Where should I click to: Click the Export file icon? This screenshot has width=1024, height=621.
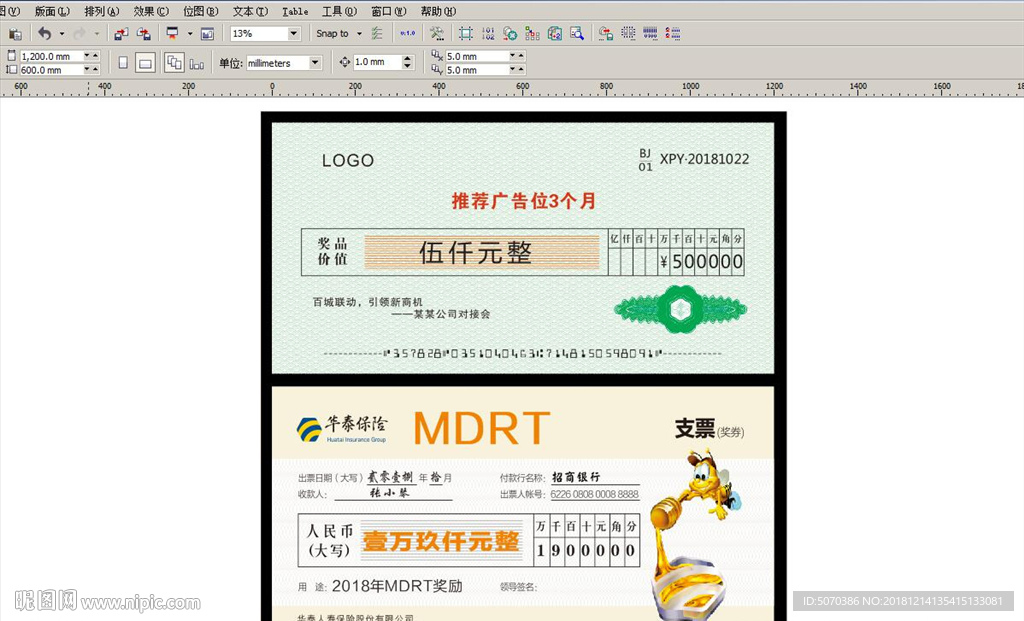tap(144, 34)
